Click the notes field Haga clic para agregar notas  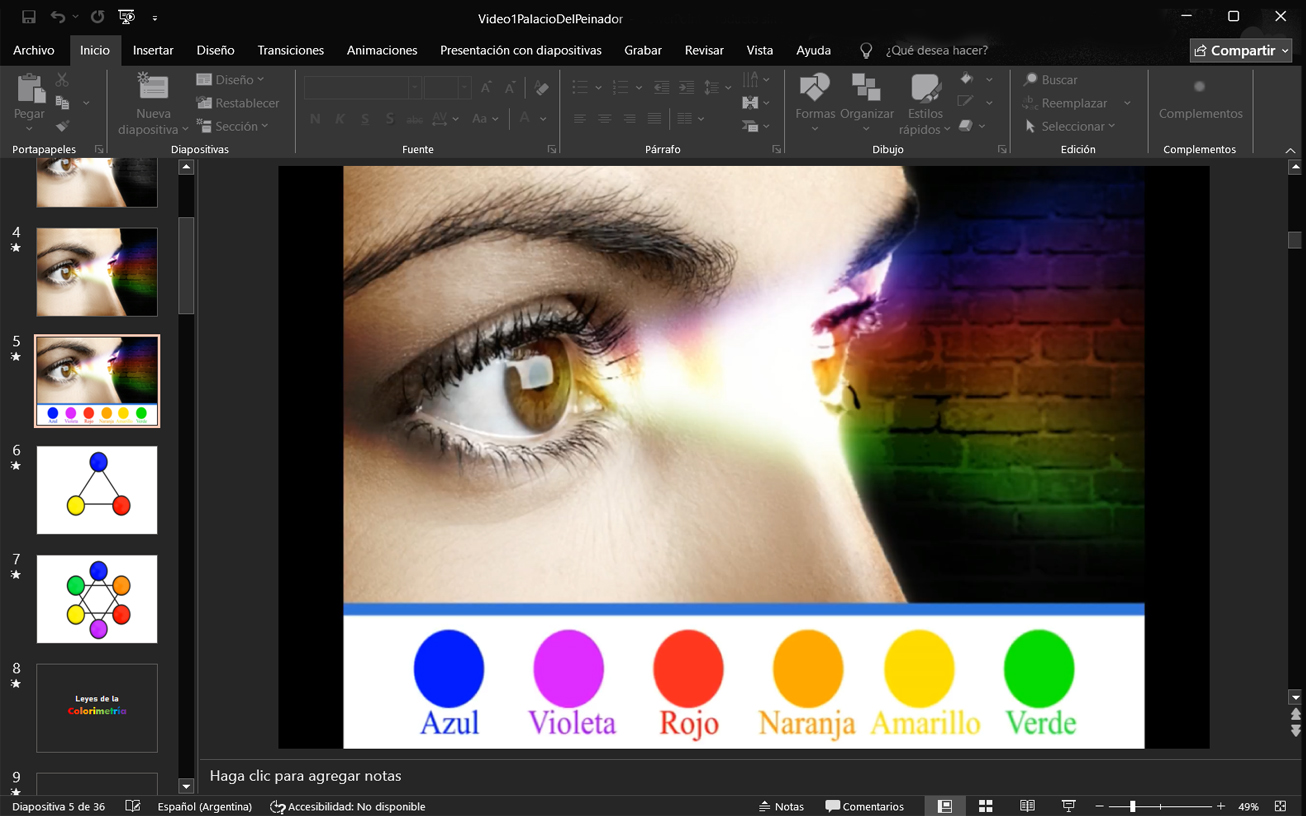305,775
